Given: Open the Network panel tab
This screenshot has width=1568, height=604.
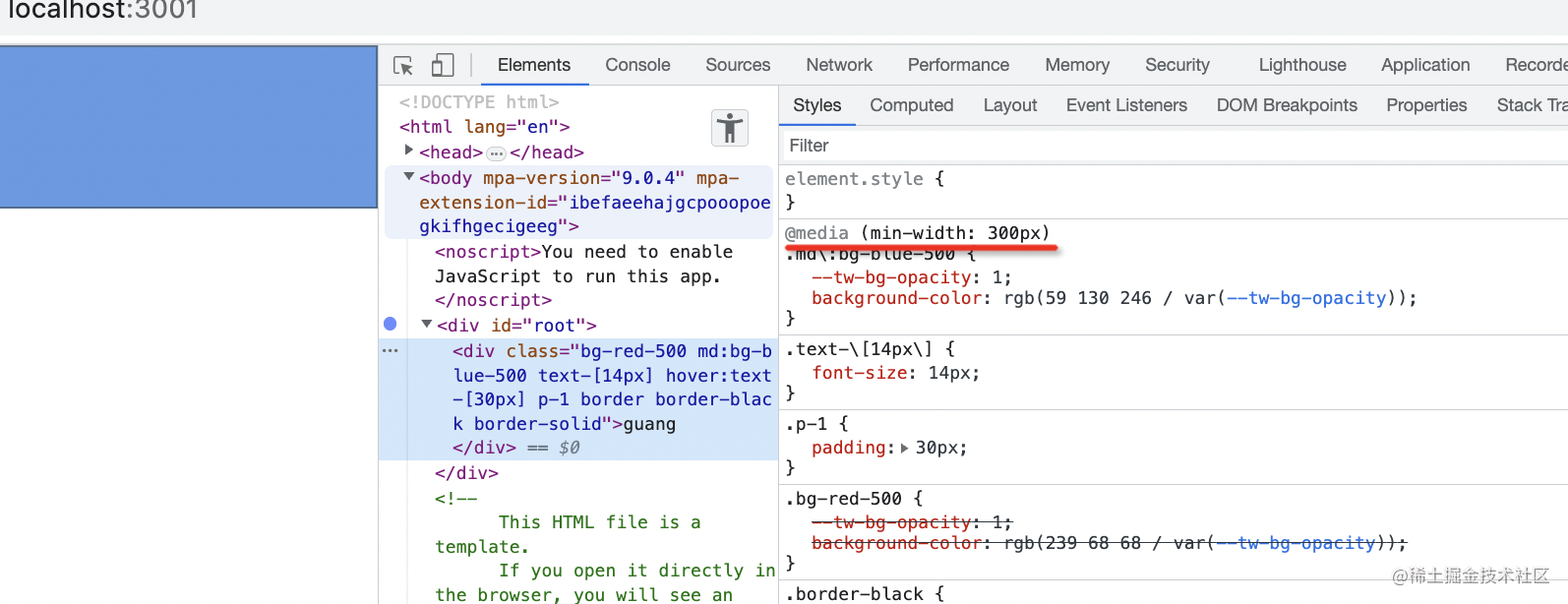Looking at the screenshot, I should 839,65.
